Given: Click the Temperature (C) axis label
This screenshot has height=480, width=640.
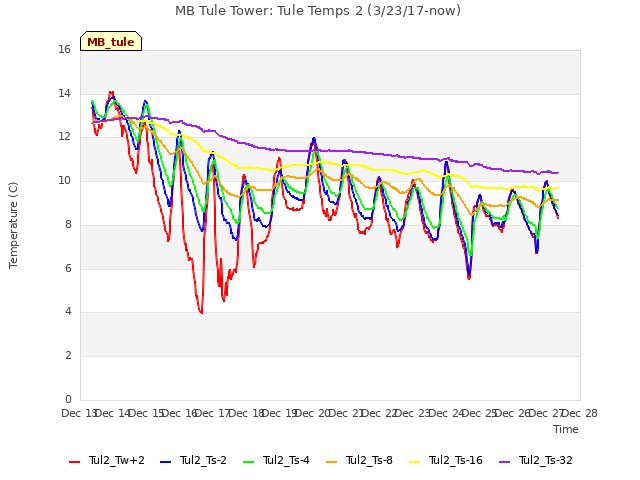Looking at the screenshot, I should pos(13,225).
